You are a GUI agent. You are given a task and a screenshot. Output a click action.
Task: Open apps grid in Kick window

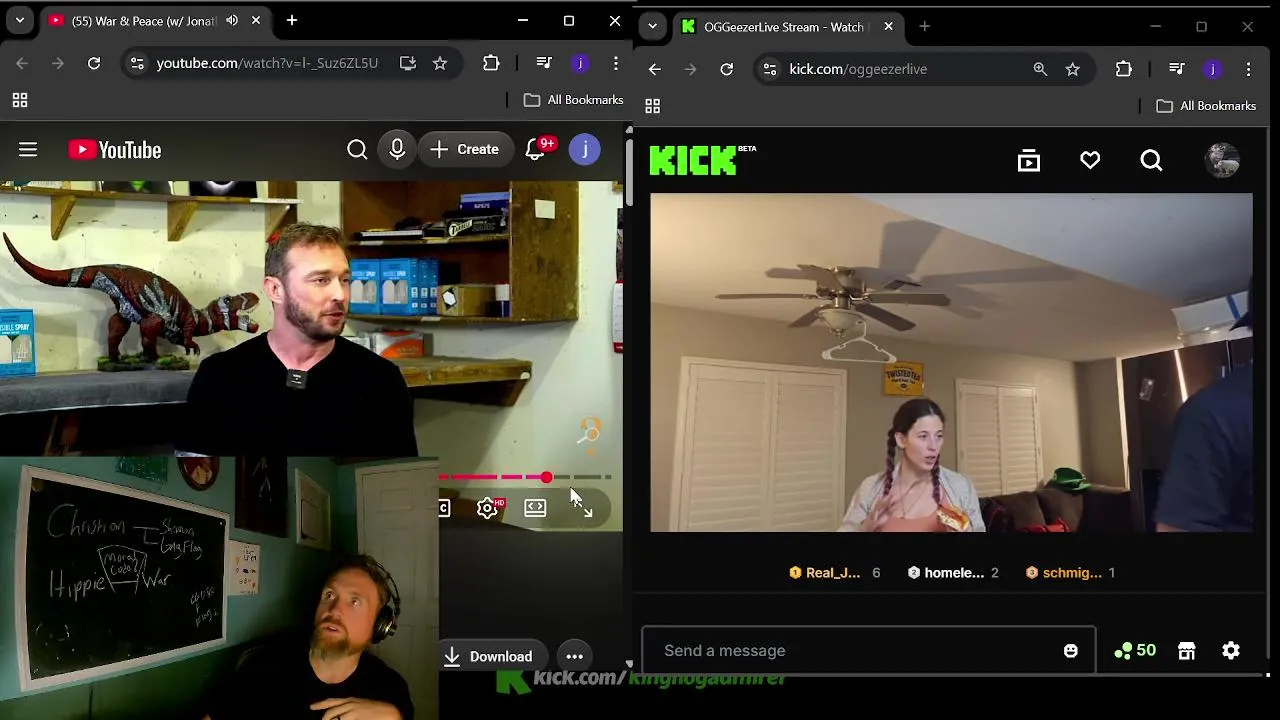(x=653, y=106)
